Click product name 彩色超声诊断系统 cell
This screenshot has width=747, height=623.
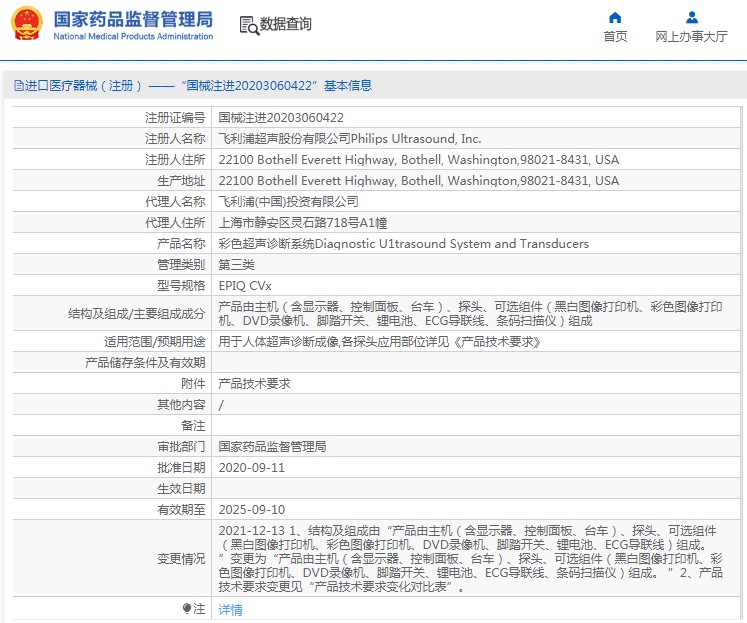[x=404, y=243]
